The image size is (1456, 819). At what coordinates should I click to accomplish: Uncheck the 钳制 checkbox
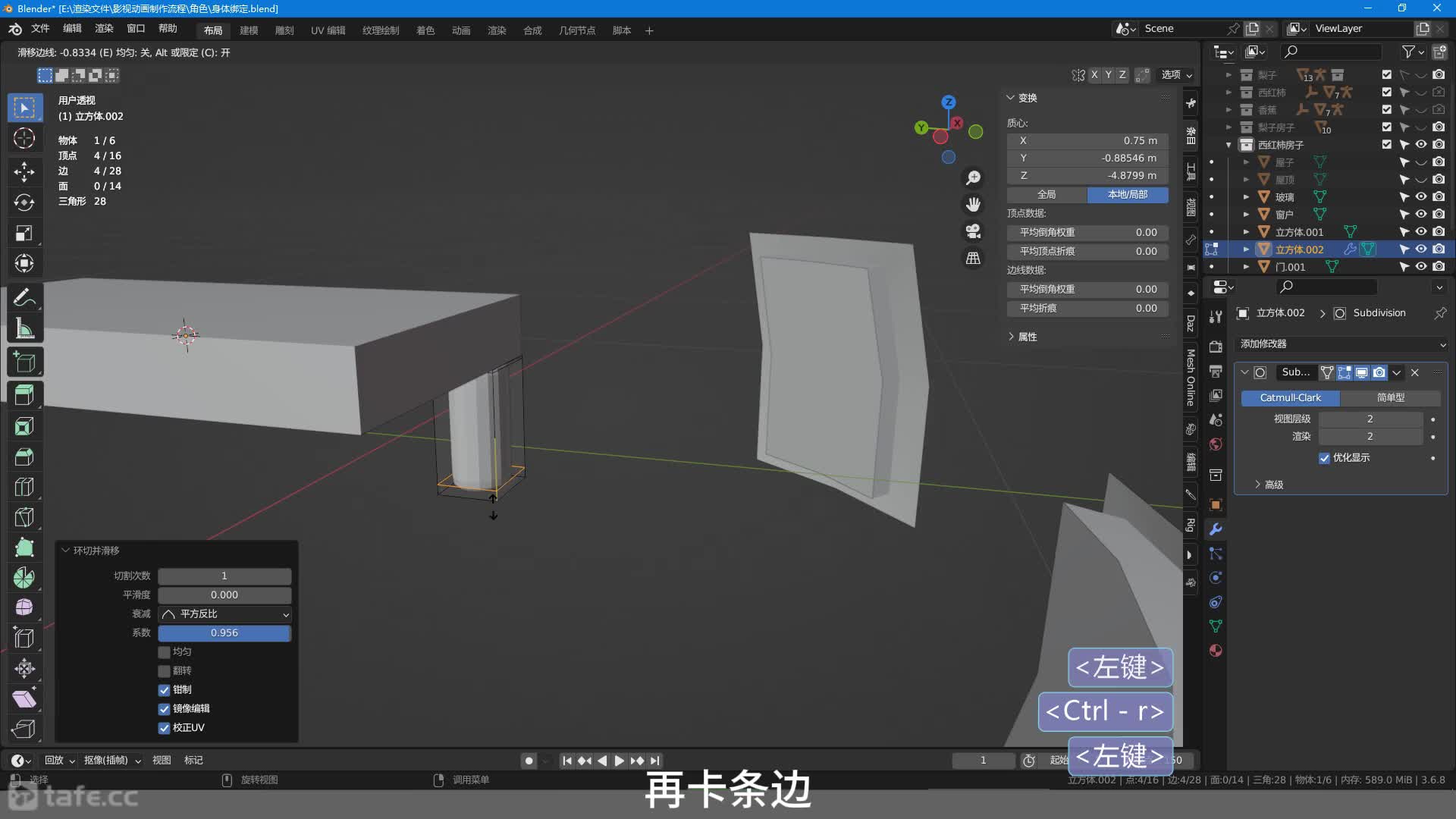pyautogui.click(x=164, y=690)
